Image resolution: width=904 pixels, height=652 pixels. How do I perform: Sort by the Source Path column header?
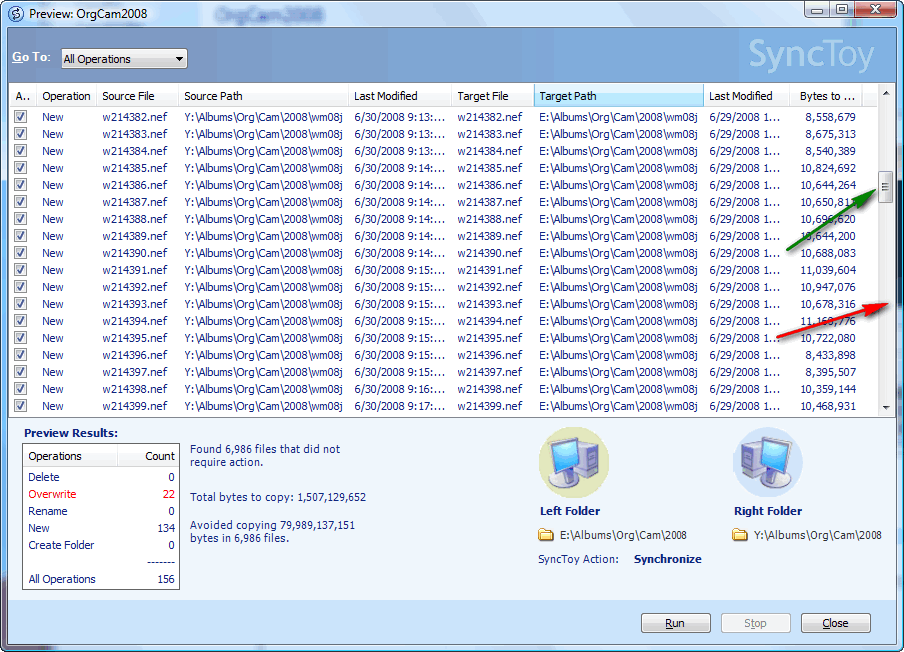coord(263,96)
